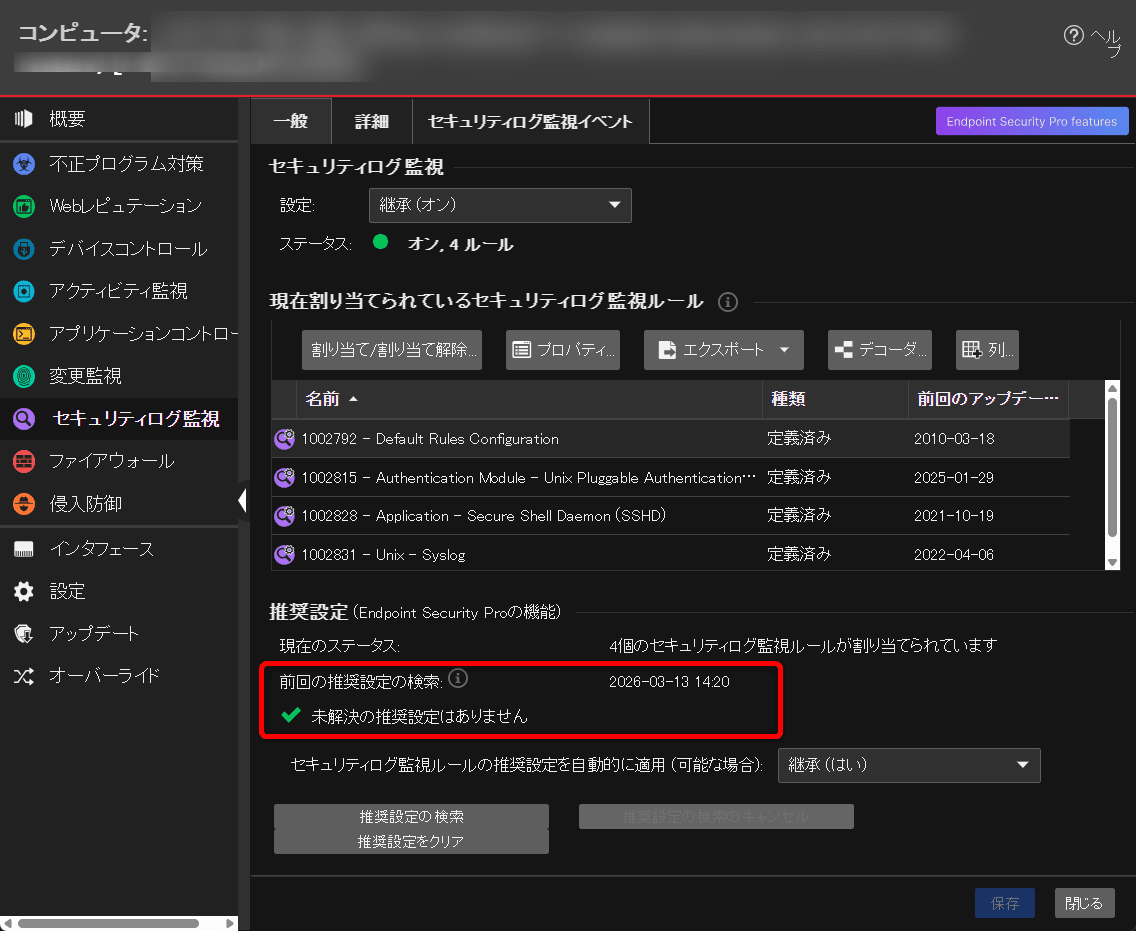Sort by 種類 column header
The height and width of the screenshot is (931, 1136).
coord(835,398)
